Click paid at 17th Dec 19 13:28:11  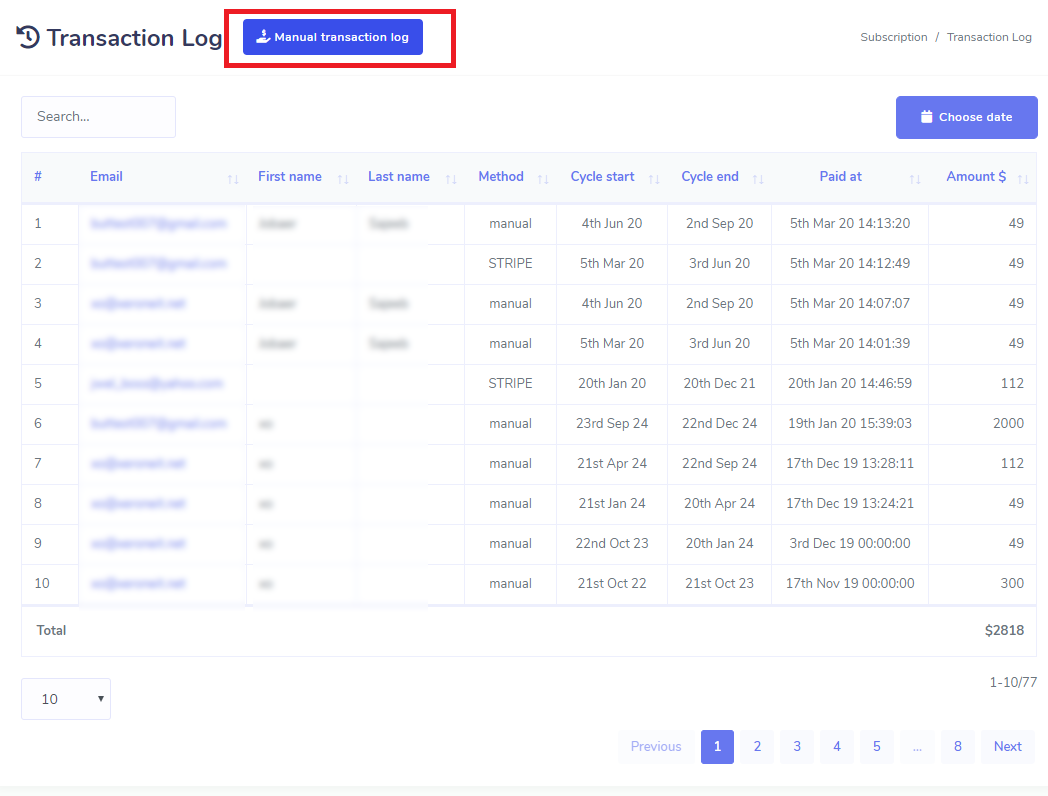pos(849,463)
